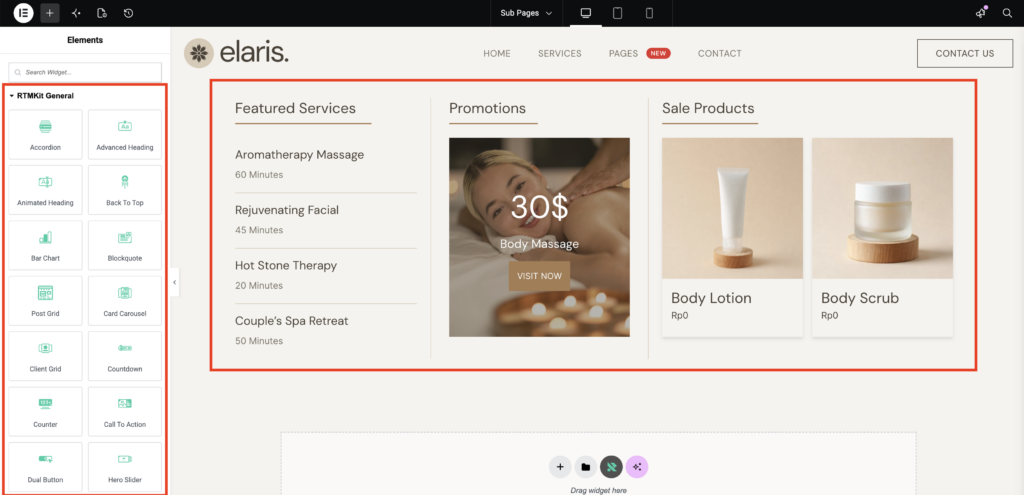Select the Animated Heading widget

tap(45, 189)
